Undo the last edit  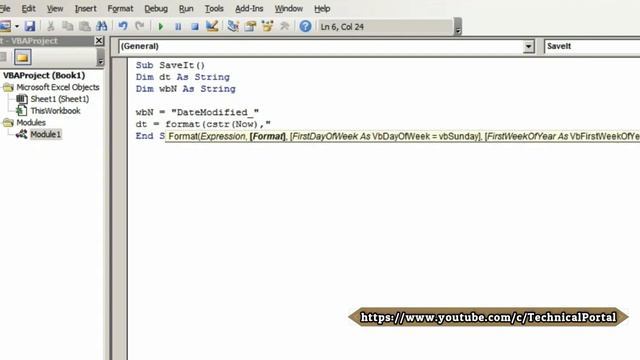pos(122,27)
